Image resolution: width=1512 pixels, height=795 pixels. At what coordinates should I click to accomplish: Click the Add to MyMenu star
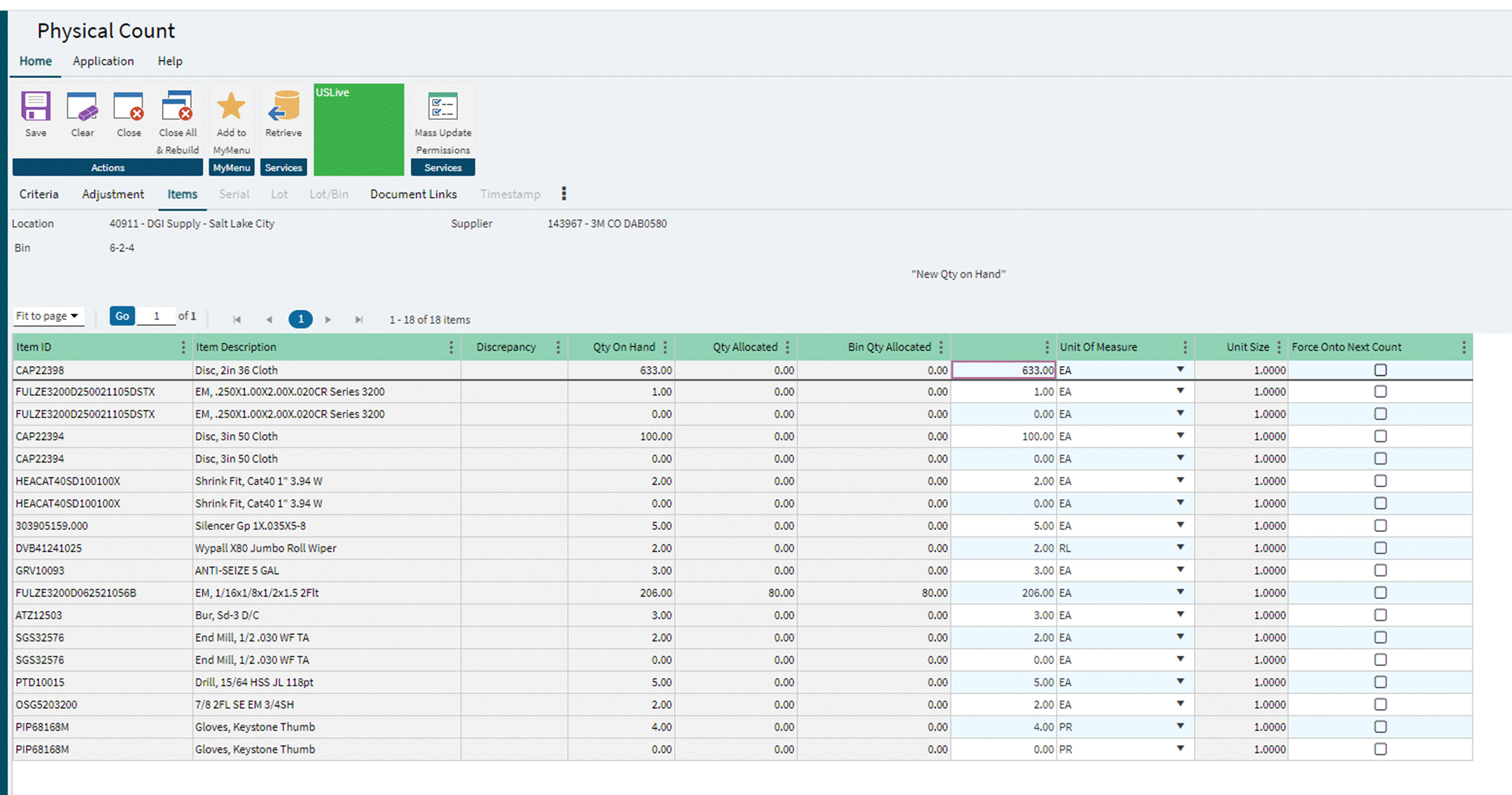point(231,108)
